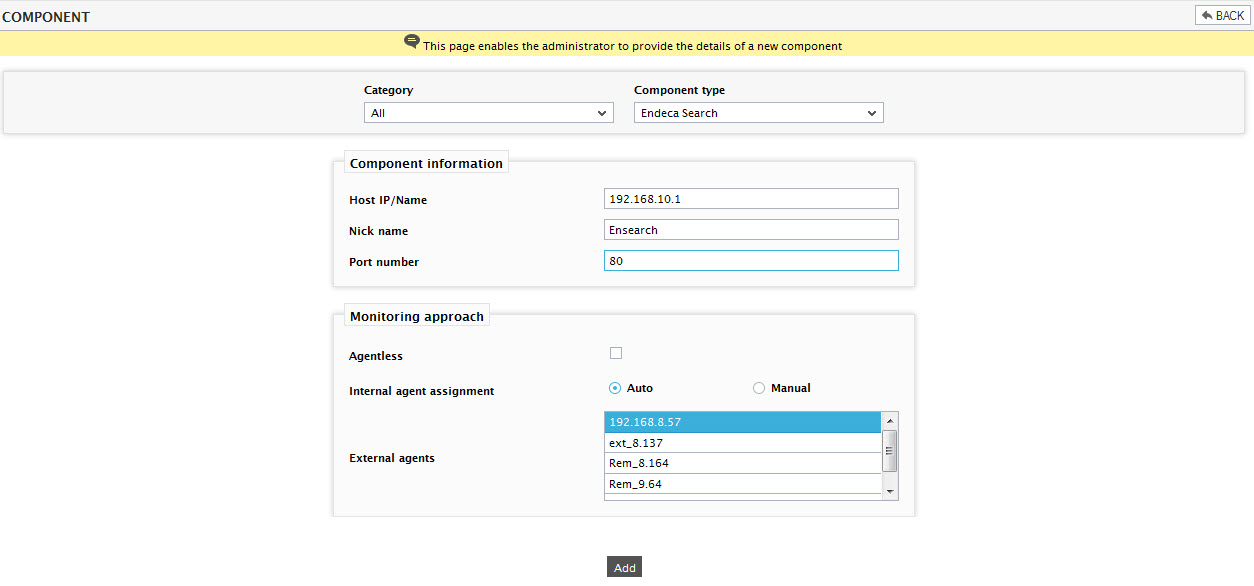
Task: Select the Manual radio button
Action: click(x=759, y=388)
